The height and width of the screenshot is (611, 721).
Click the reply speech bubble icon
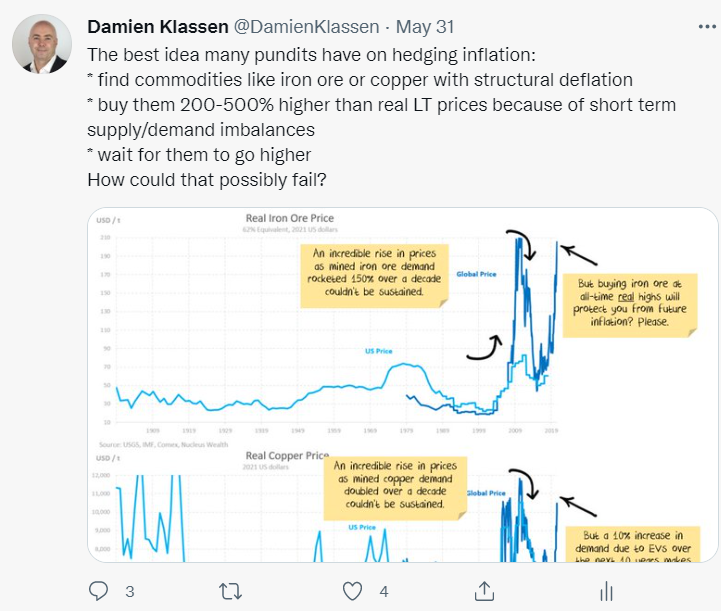tap(98, 590)
